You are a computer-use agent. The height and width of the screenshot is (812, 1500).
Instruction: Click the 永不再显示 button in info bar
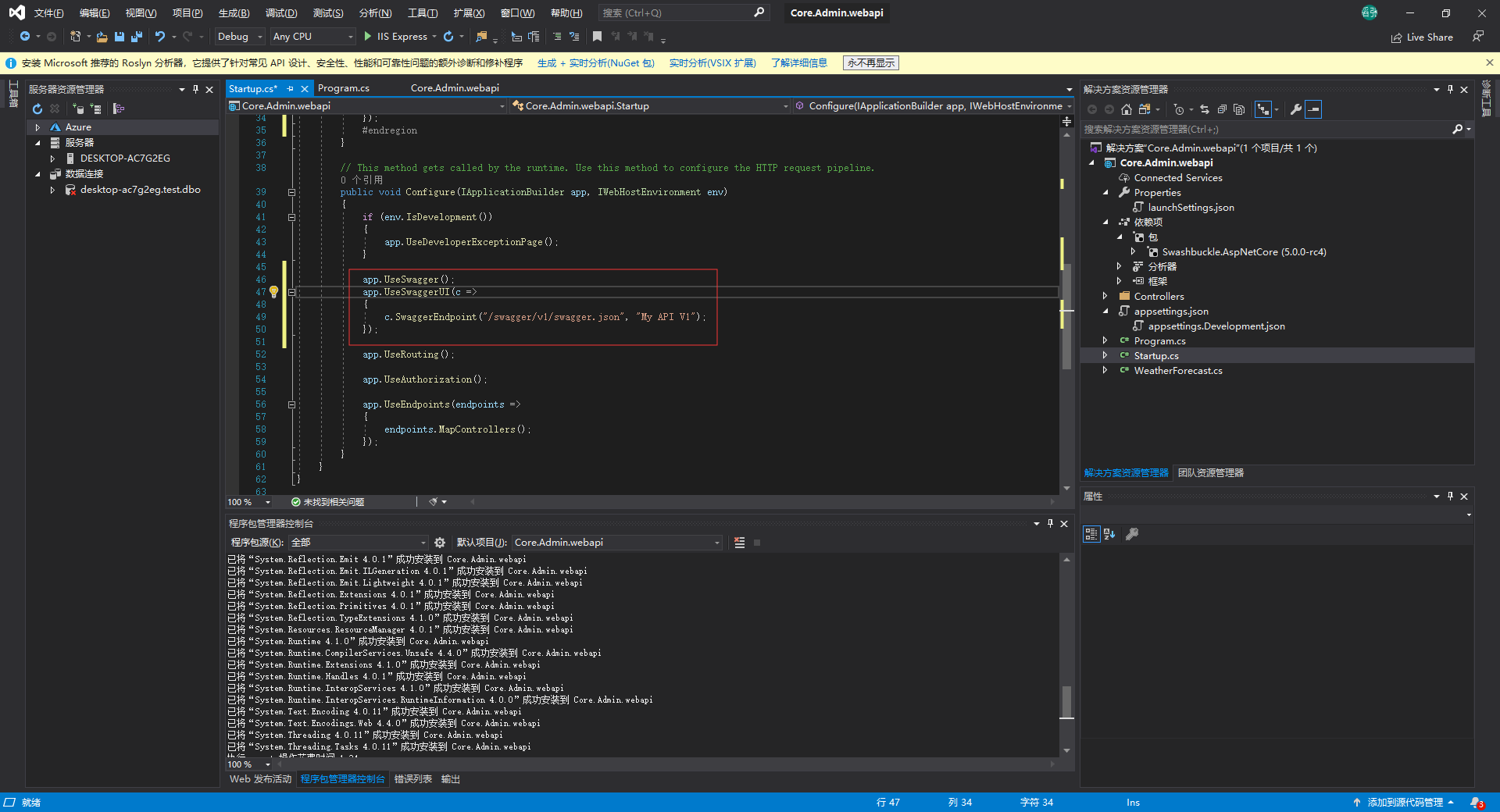pos(871,63)
